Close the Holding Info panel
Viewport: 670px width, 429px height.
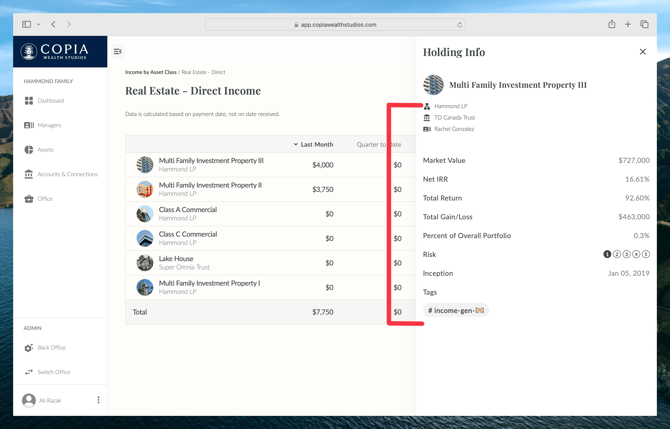point(643,52)
